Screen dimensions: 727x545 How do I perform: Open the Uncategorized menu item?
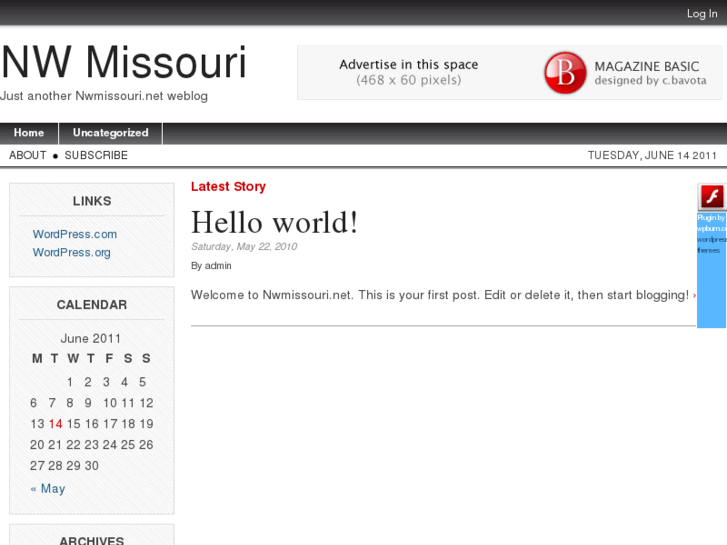[x=110, y=133]
